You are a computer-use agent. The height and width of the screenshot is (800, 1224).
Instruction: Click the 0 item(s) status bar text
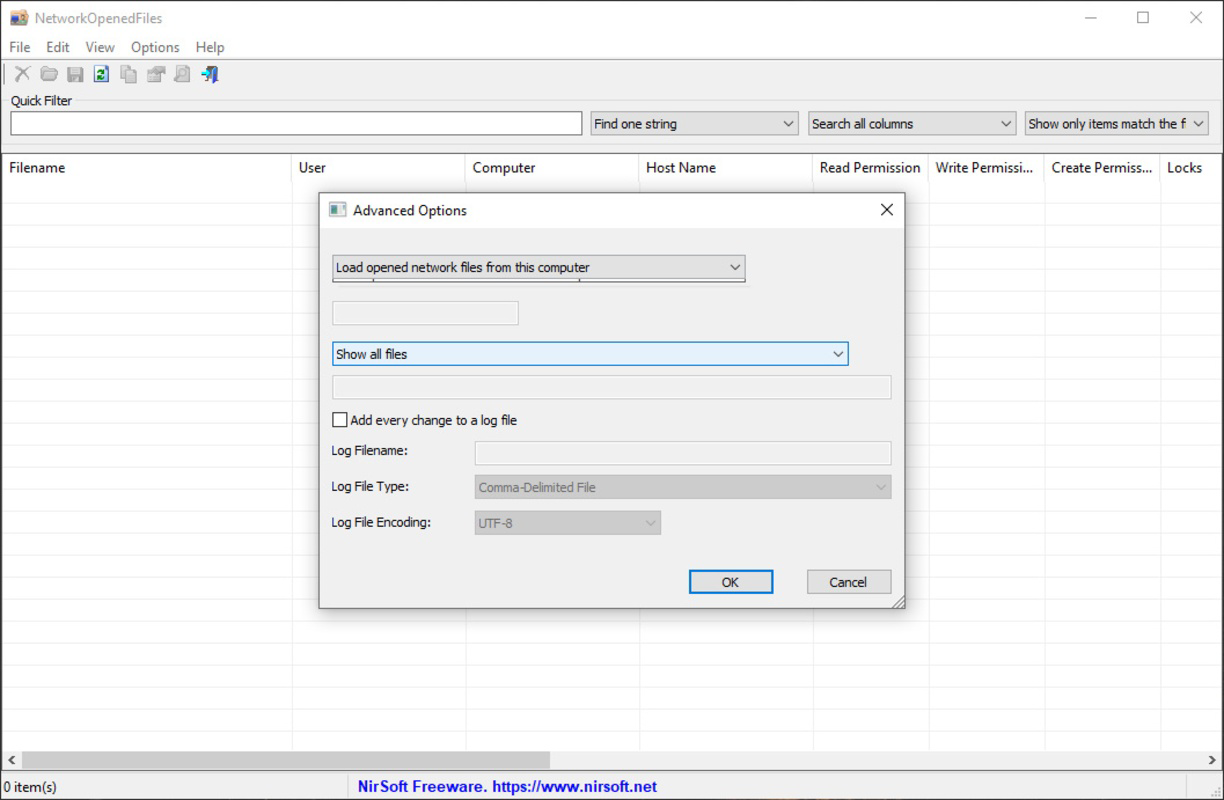pos(31,787)
